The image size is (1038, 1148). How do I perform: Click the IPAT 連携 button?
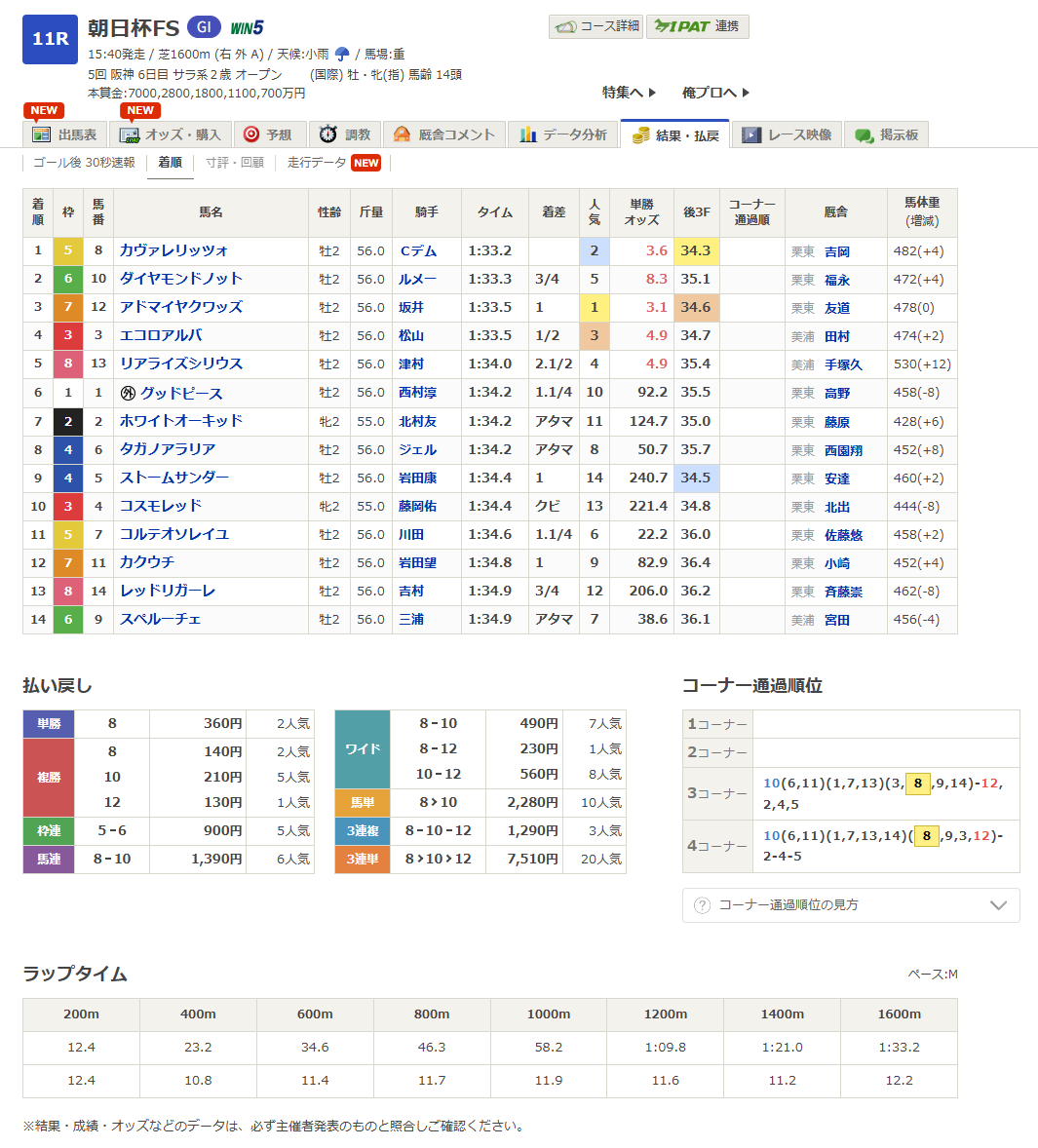point(698,26)
